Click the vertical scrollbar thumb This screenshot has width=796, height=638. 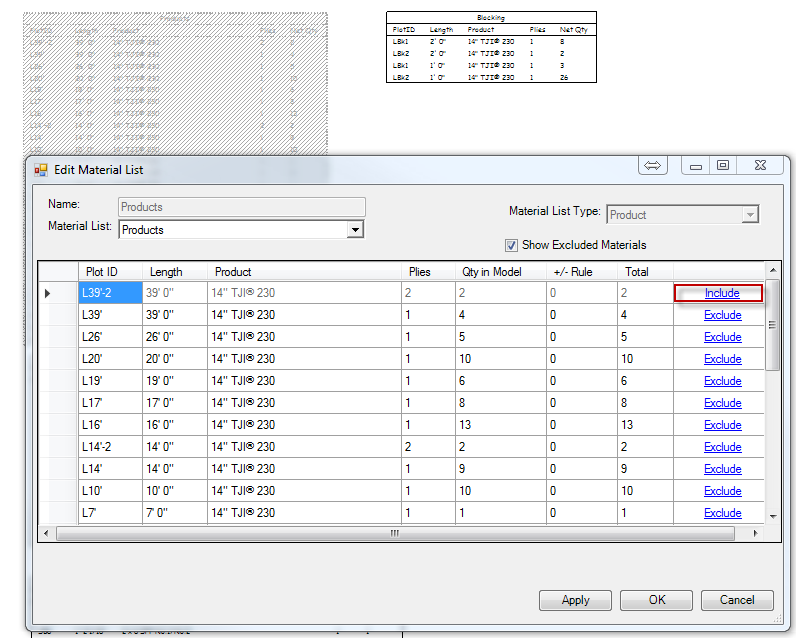(x=773, y=325)
